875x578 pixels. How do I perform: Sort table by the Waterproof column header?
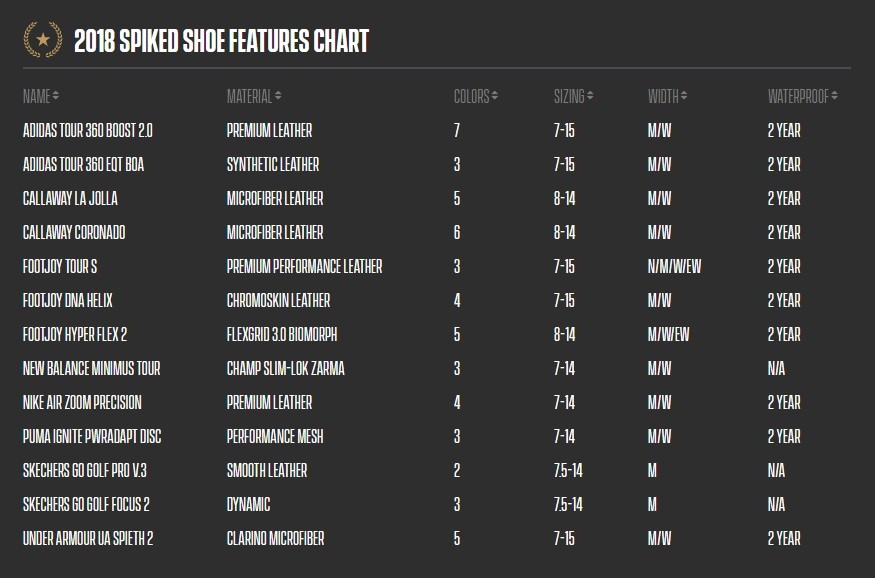point(799,97)
